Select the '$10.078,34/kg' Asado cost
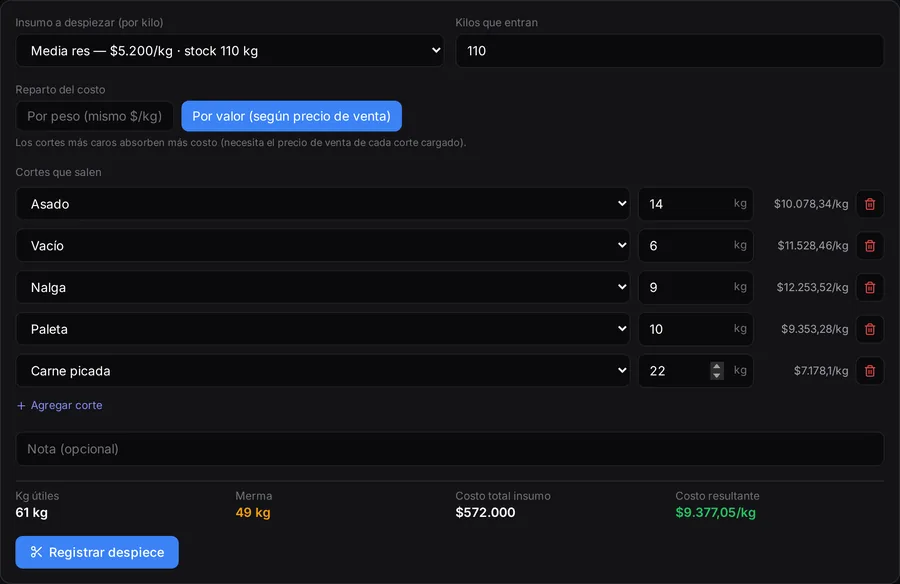 (811, 204)
